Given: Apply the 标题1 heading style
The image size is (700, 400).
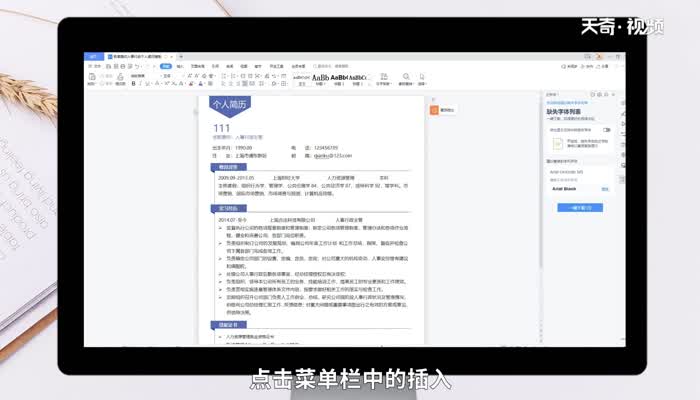Looking at the screenshot, I should pyautogui.click(x=321, y=79).
